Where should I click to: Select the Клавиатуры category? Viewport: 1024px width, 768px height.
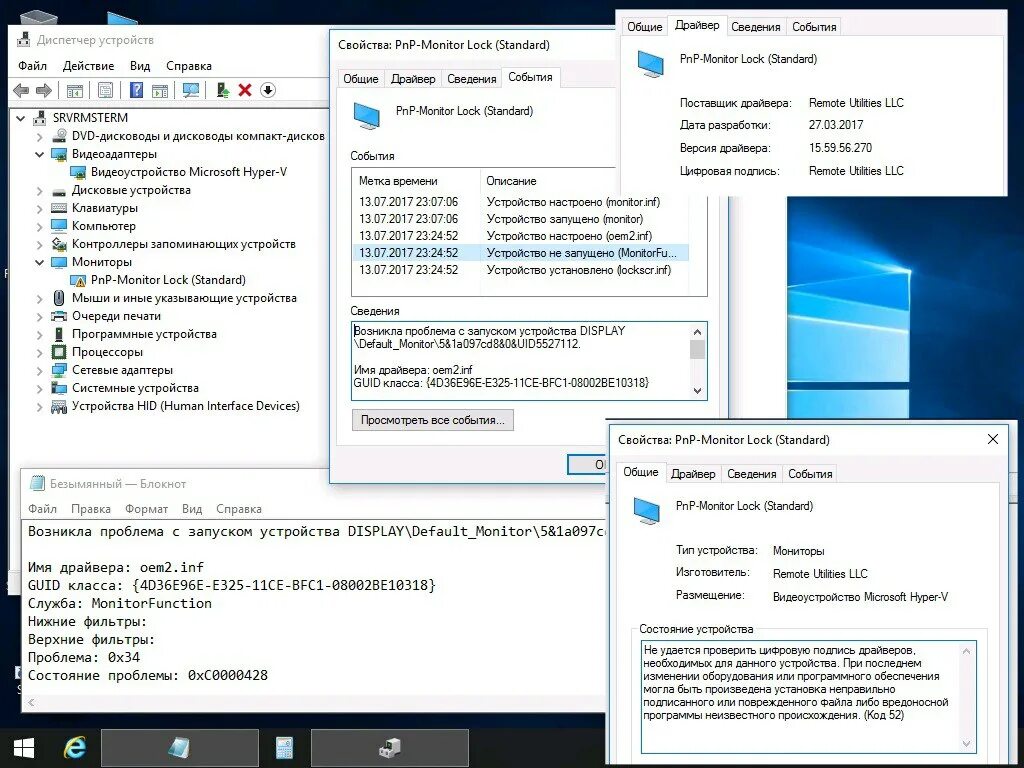tap(104, 208)
